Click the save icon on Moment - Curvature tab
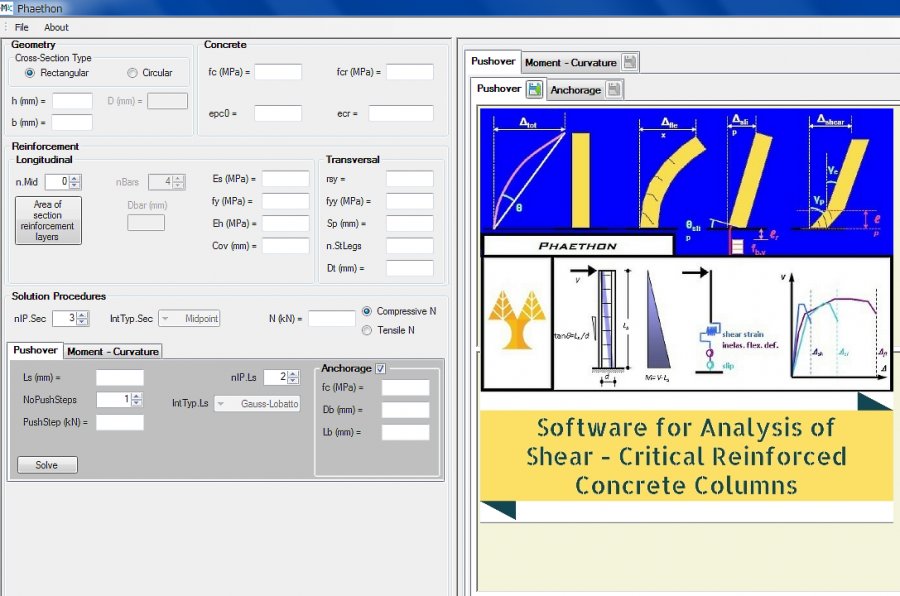900x596 pixels. (629, 62)
